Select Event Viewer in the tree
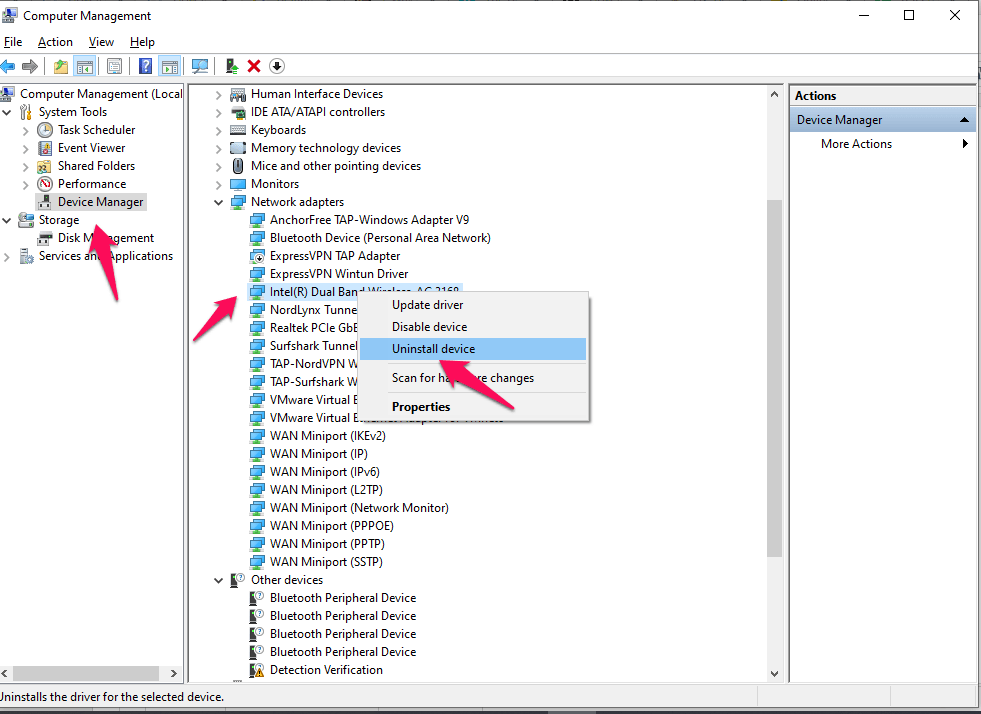The width and height of the screenshot is (981, 714). [91, 148]
